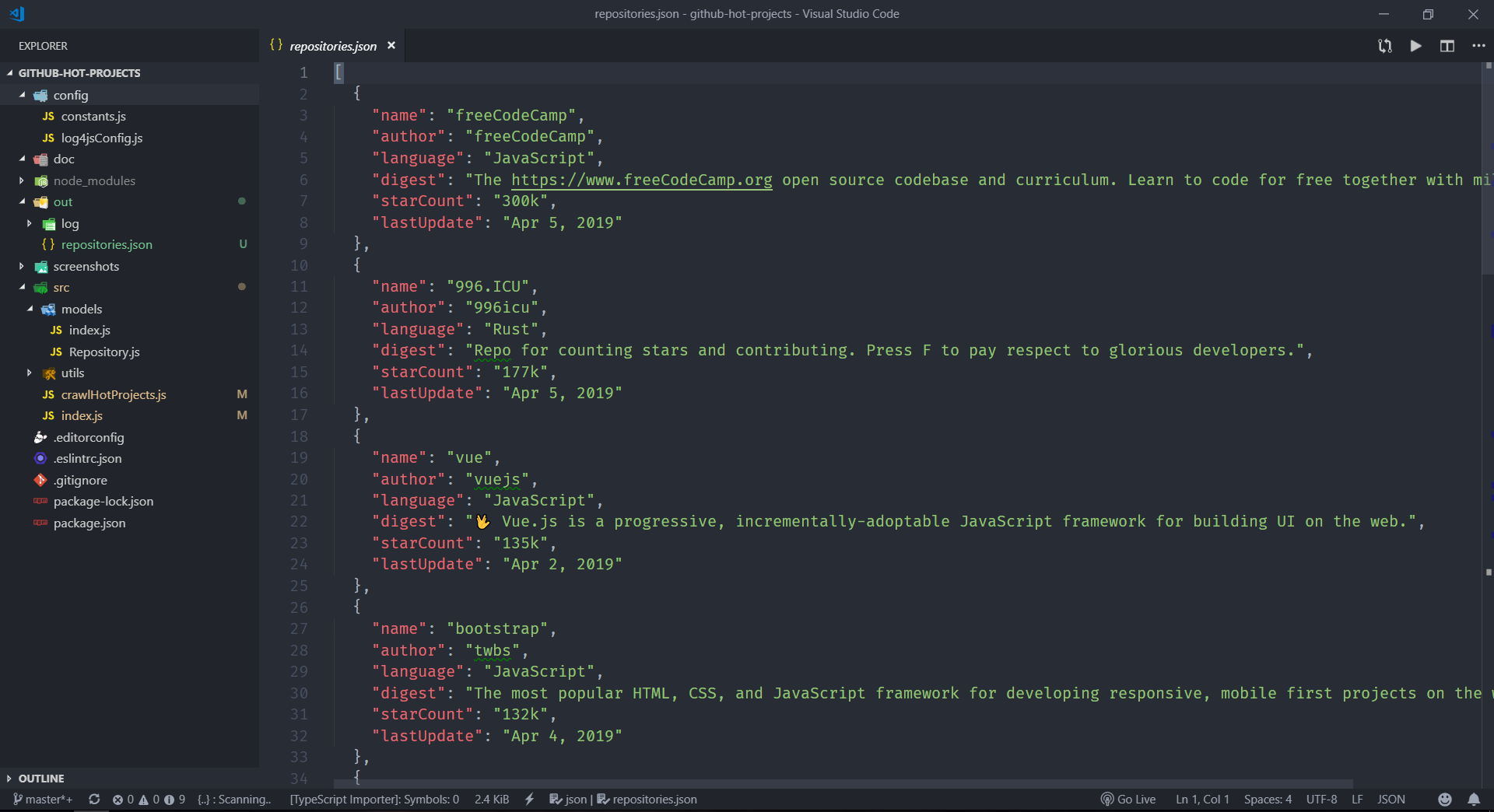
Task: Open index.js inside models folder
Action: [x=89, y=330]
